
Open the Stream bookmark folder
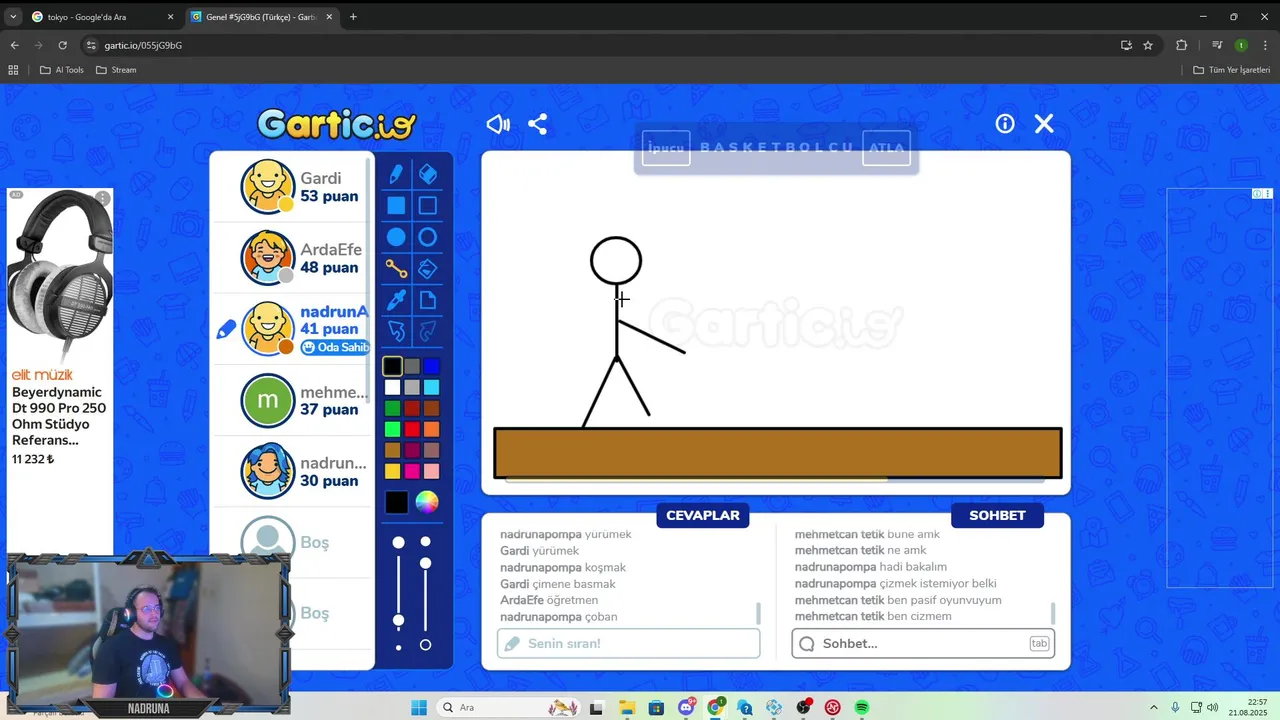(x=116, y=70)
